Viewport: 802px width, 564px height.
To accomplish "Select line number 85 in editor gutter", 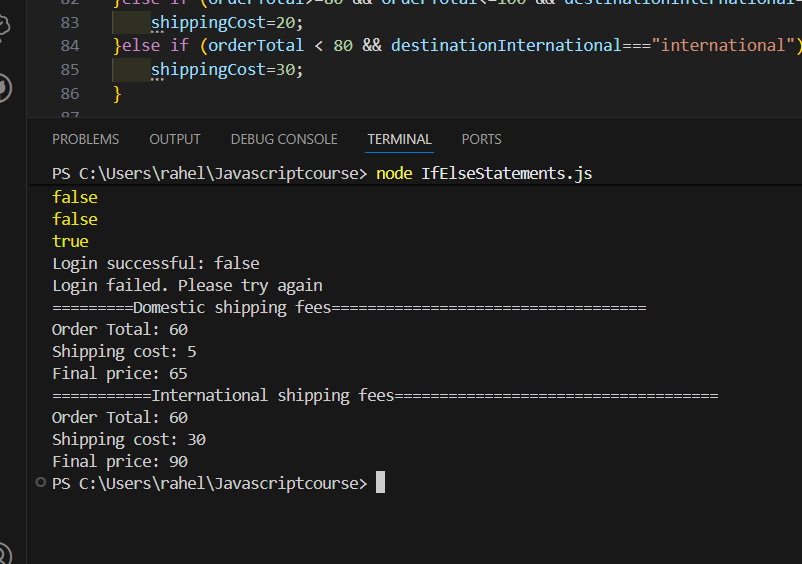I will coord(69,70).
